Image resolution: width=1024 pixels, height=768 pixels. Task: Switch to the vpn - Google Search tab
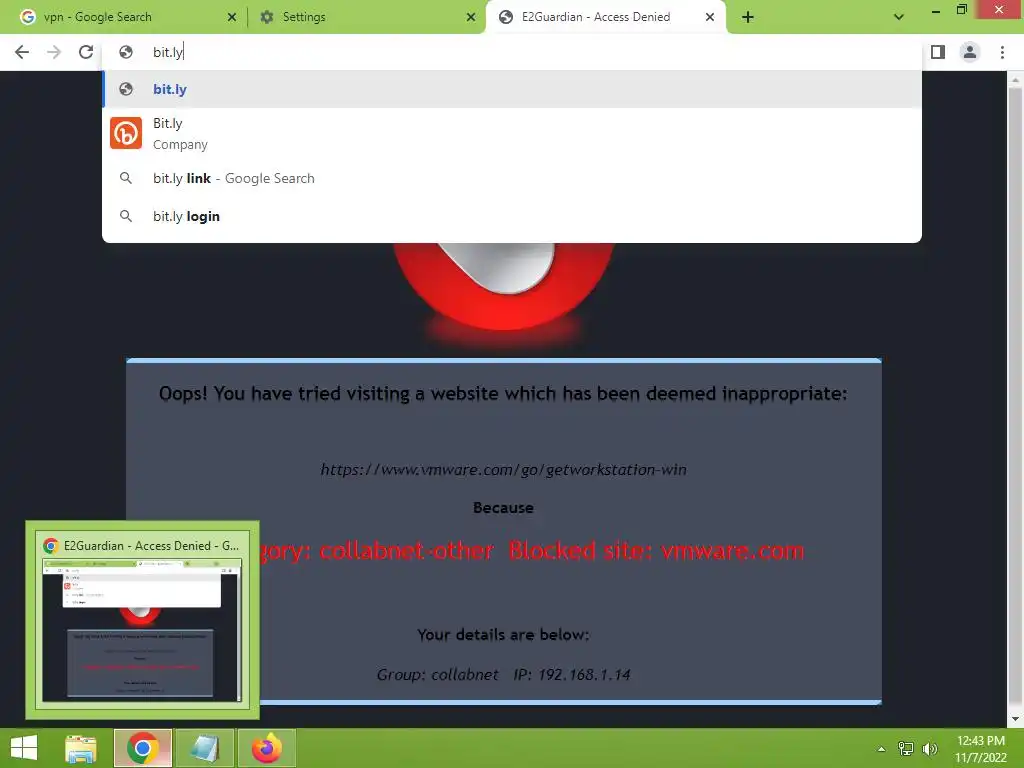tap(126, 17)
